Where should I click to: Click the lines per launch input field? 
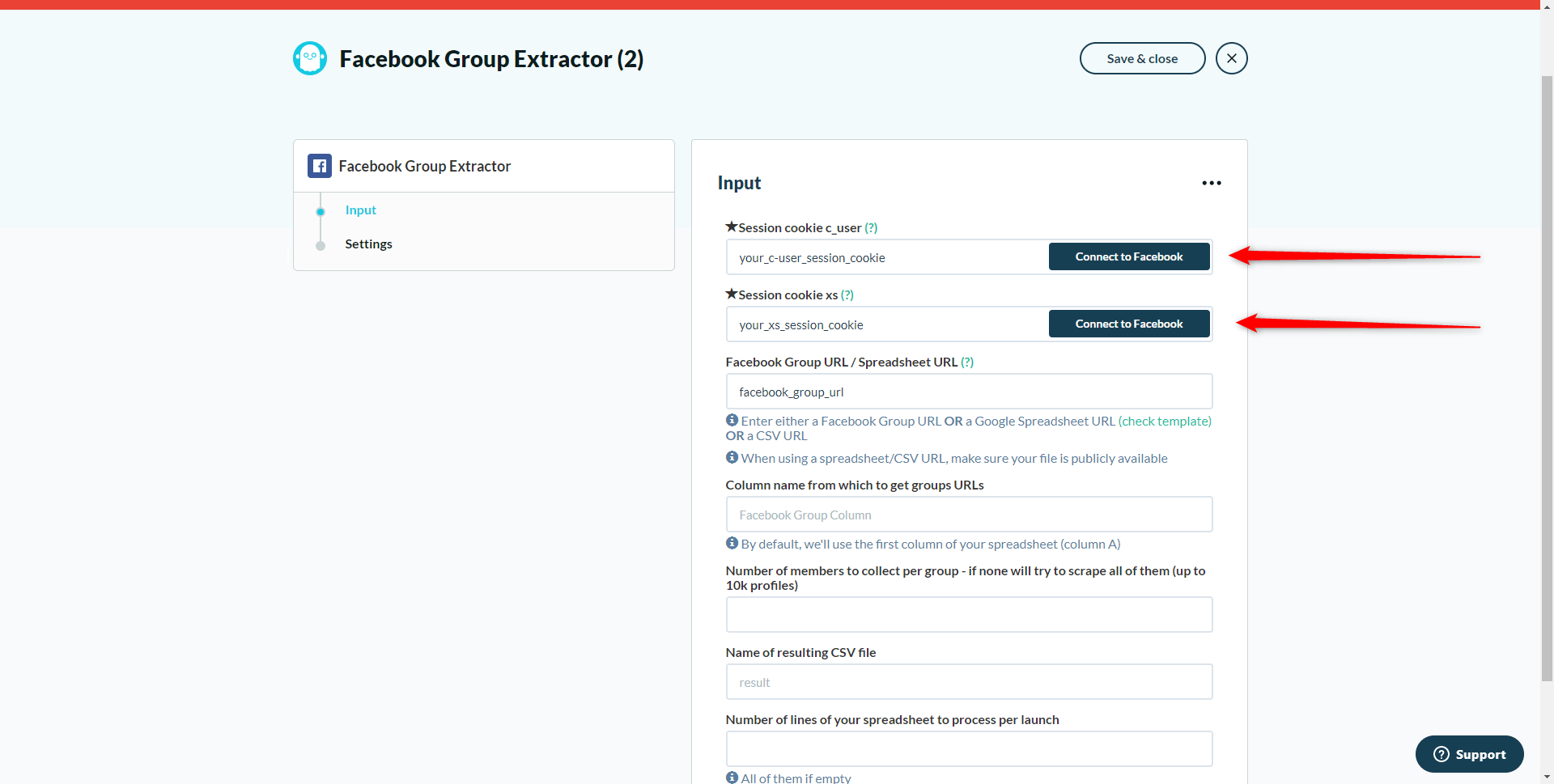tap(969, 749)
